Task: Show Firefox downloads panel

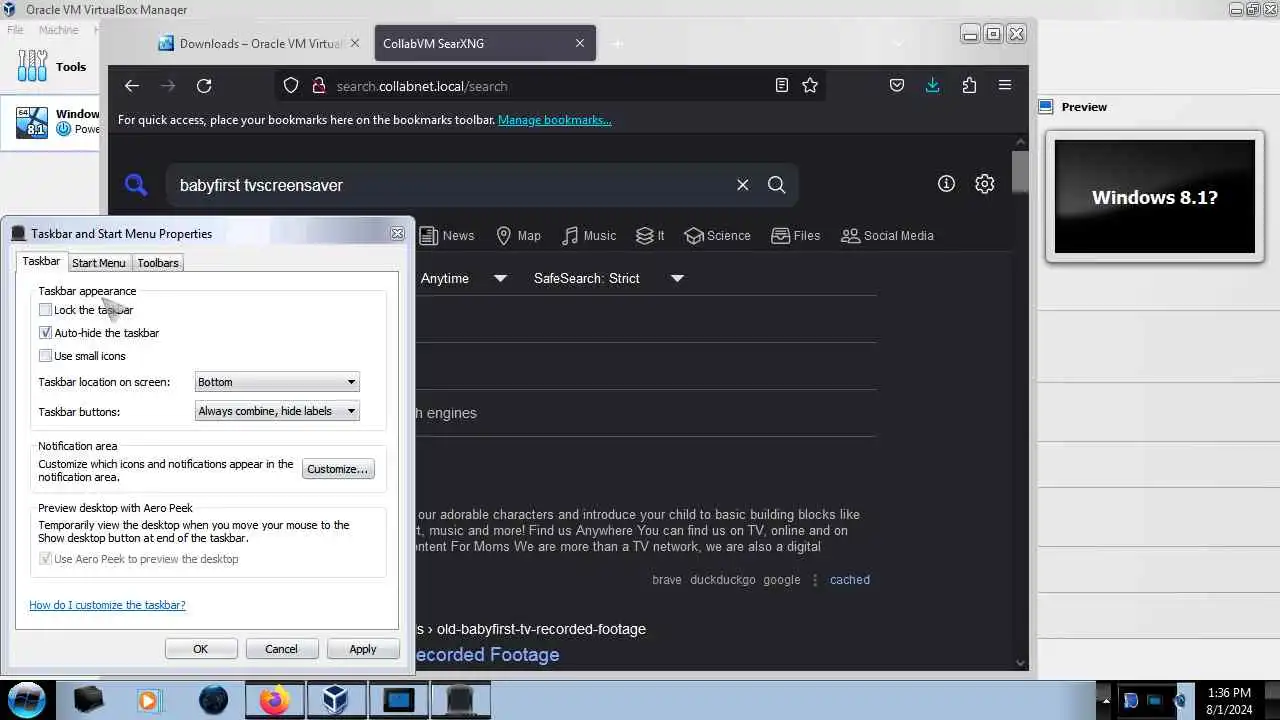Action: point(933,86)
